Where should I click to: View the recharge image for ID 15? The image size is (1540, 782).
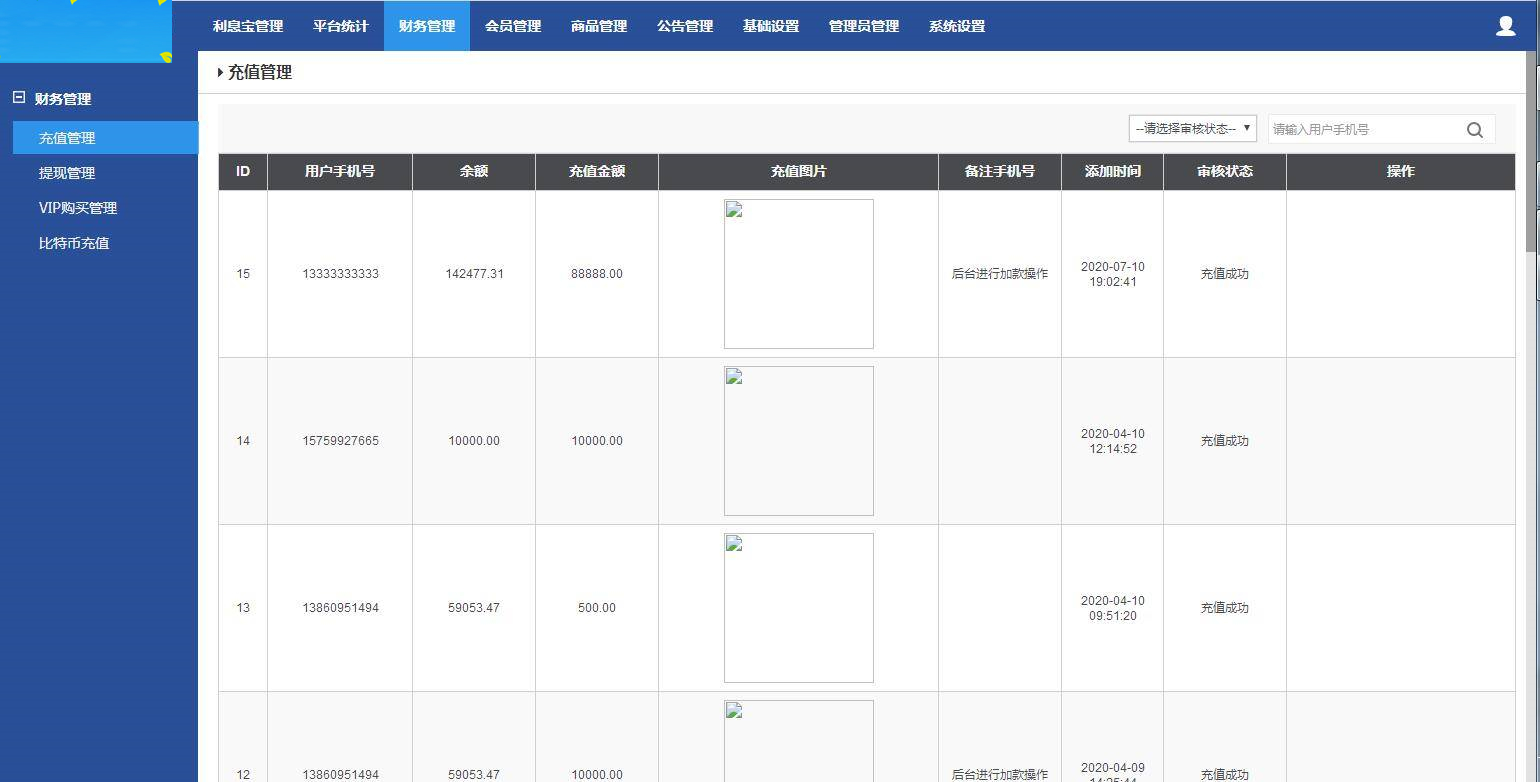(x=798, y=273)
